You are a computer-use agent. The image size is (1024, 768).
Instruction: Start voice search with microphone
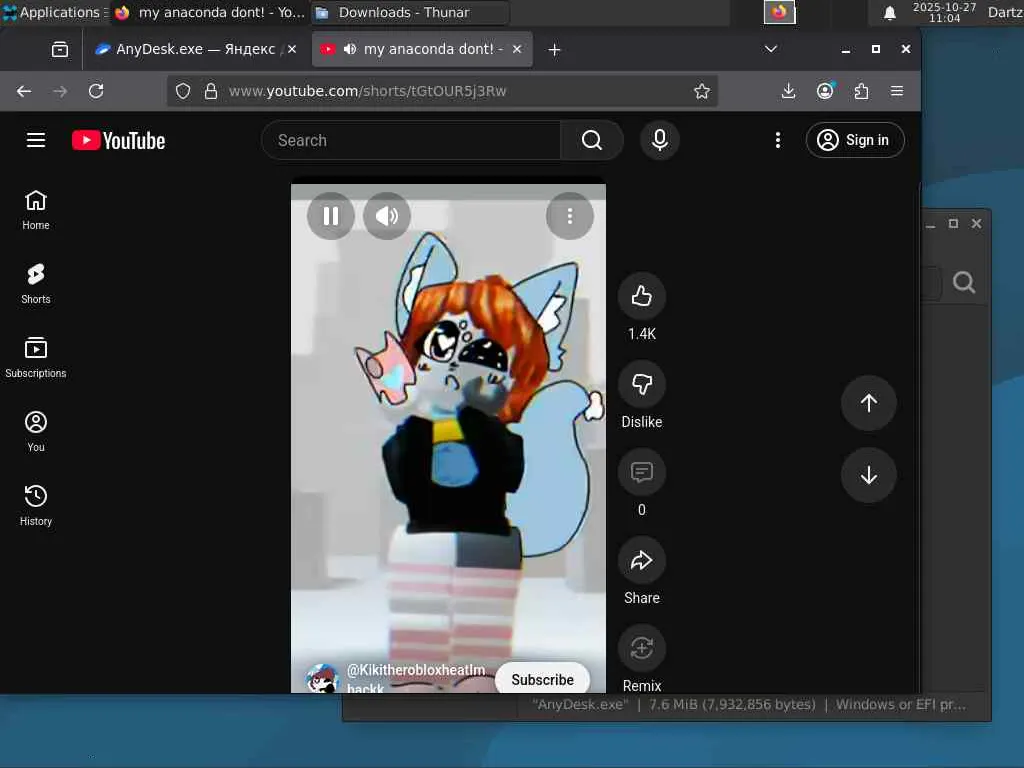click(660, 140)
